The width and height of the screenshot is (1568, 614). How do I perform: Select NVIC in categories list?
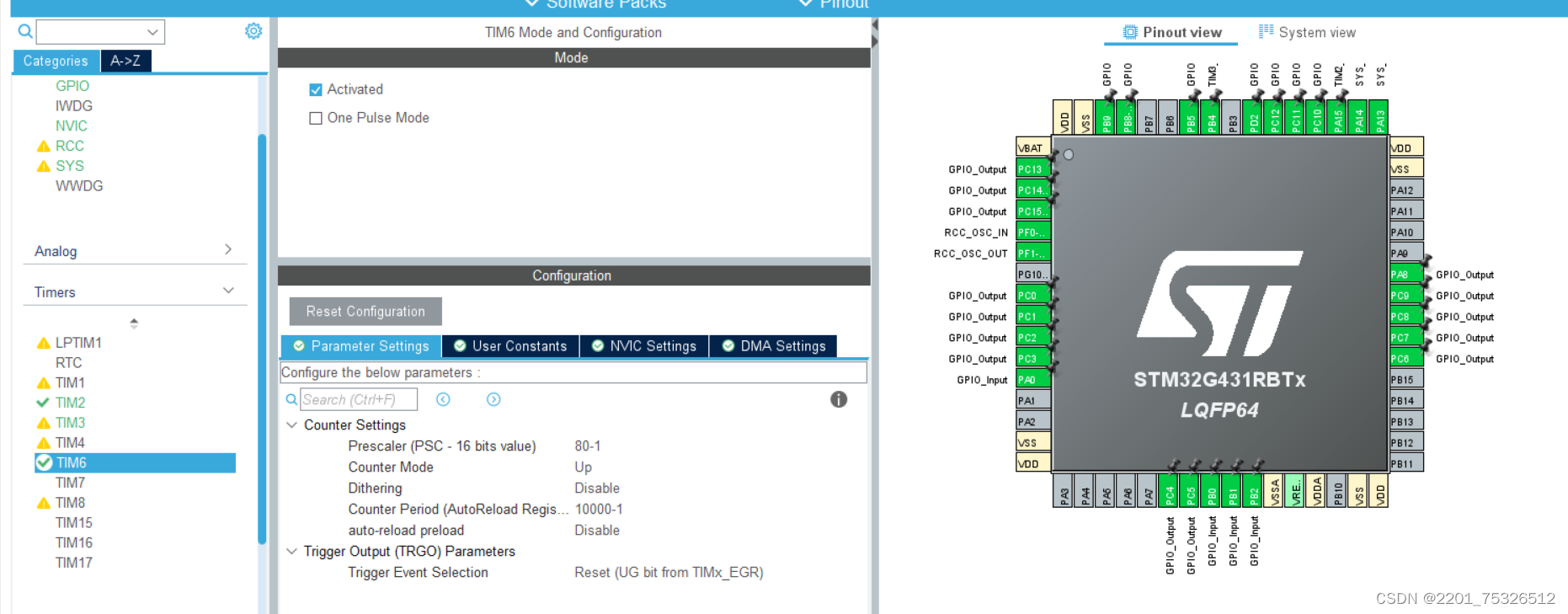(x=72, y=125)
